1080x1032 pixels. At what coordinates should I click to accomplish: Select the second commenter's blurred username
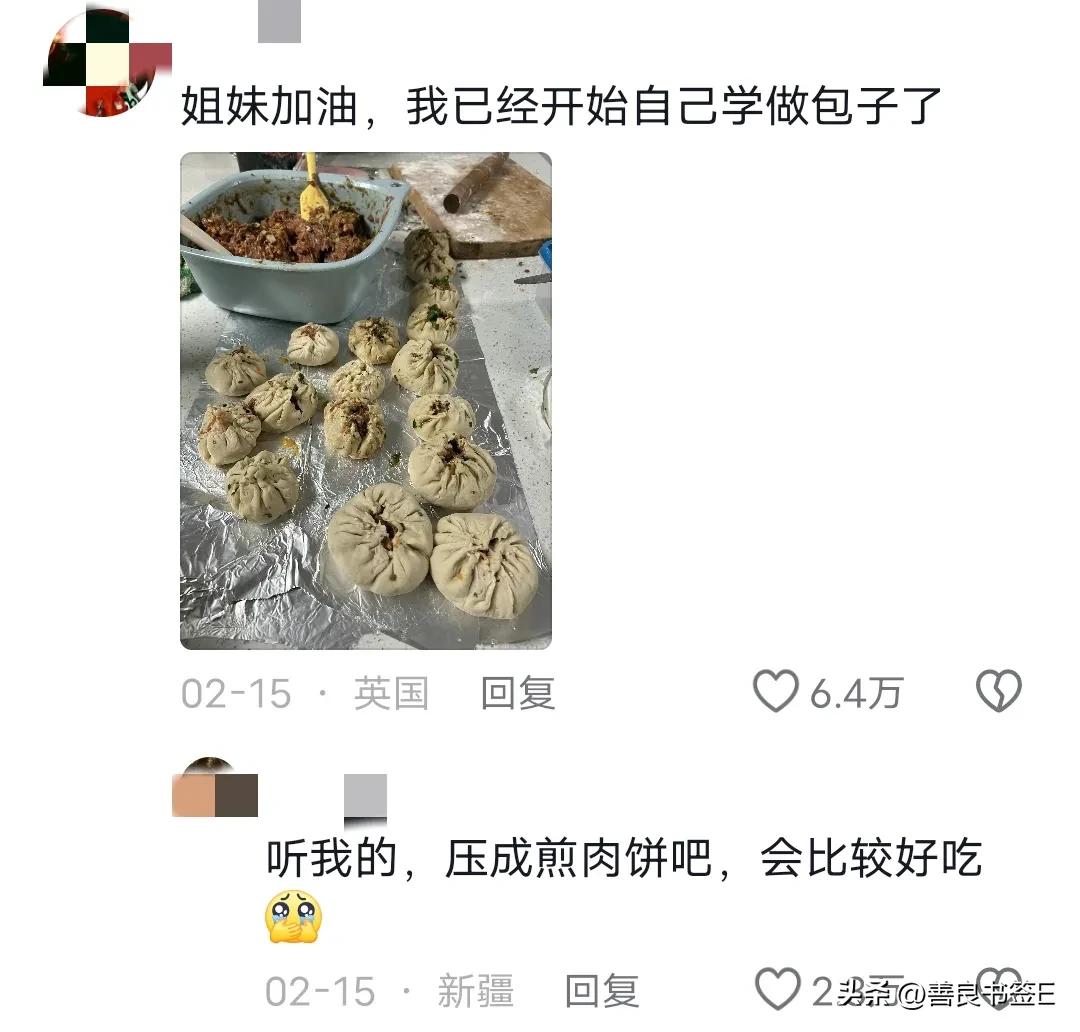[365, 799]
